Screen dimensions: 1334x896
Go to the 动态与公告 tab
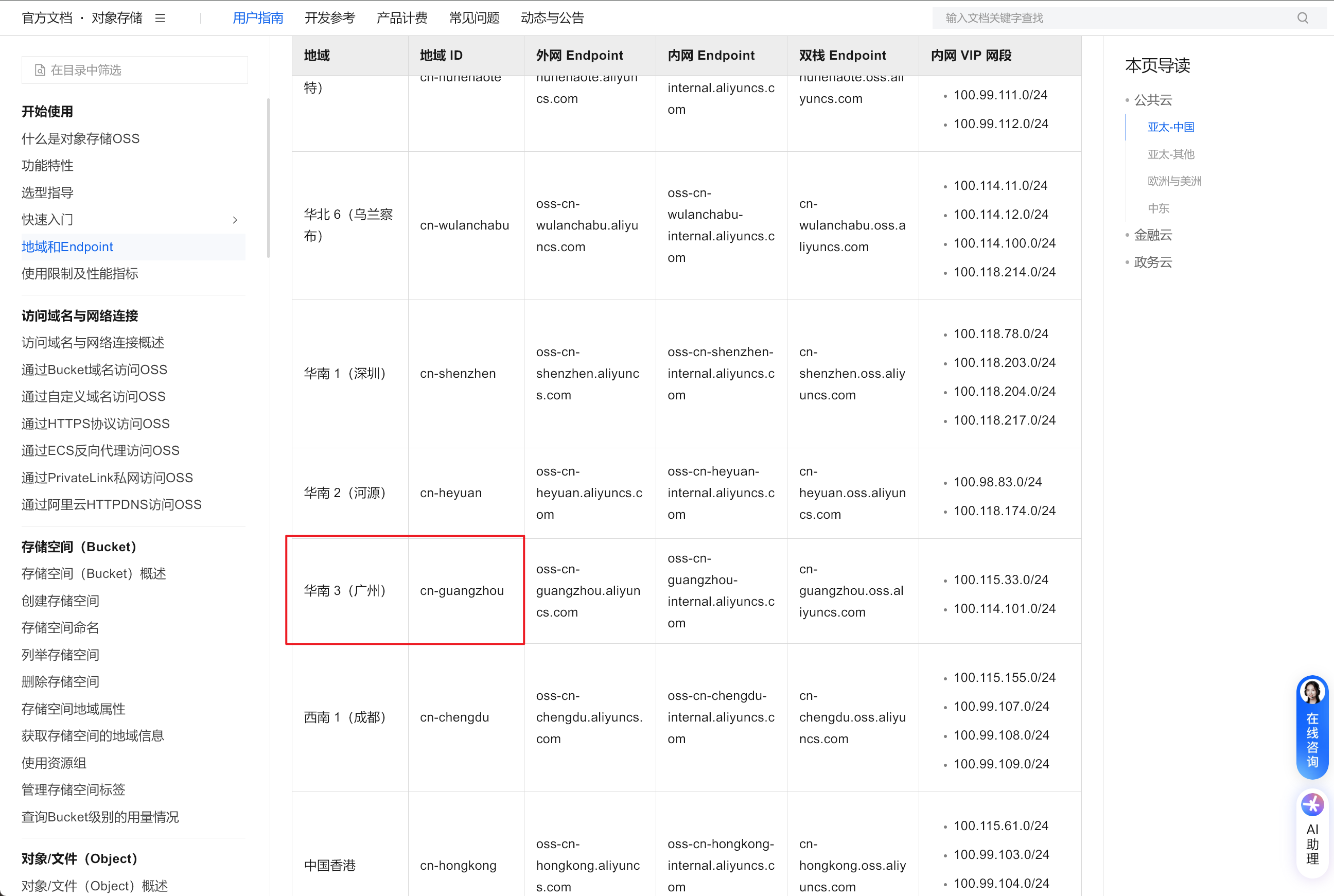552,19
